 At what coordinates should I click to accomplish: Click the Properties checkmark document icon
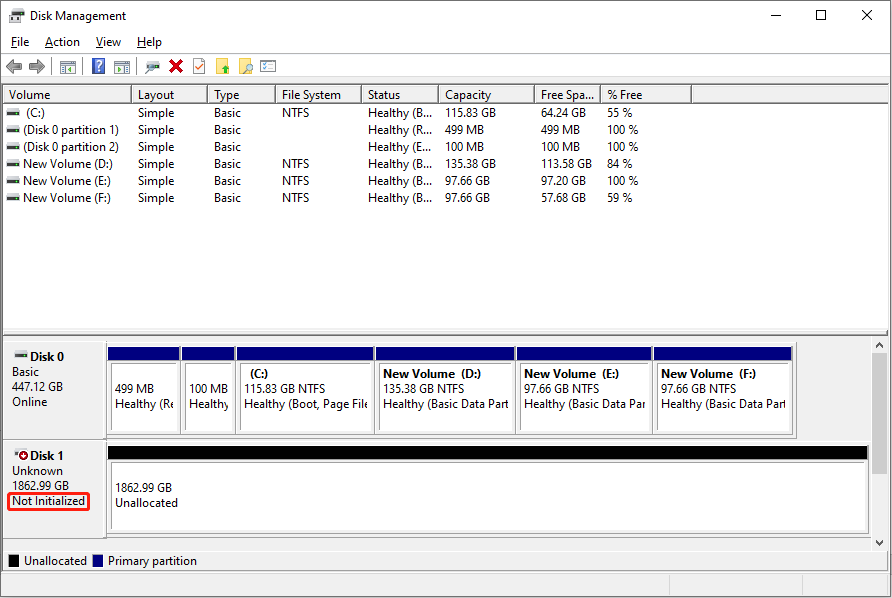[199, 67]
